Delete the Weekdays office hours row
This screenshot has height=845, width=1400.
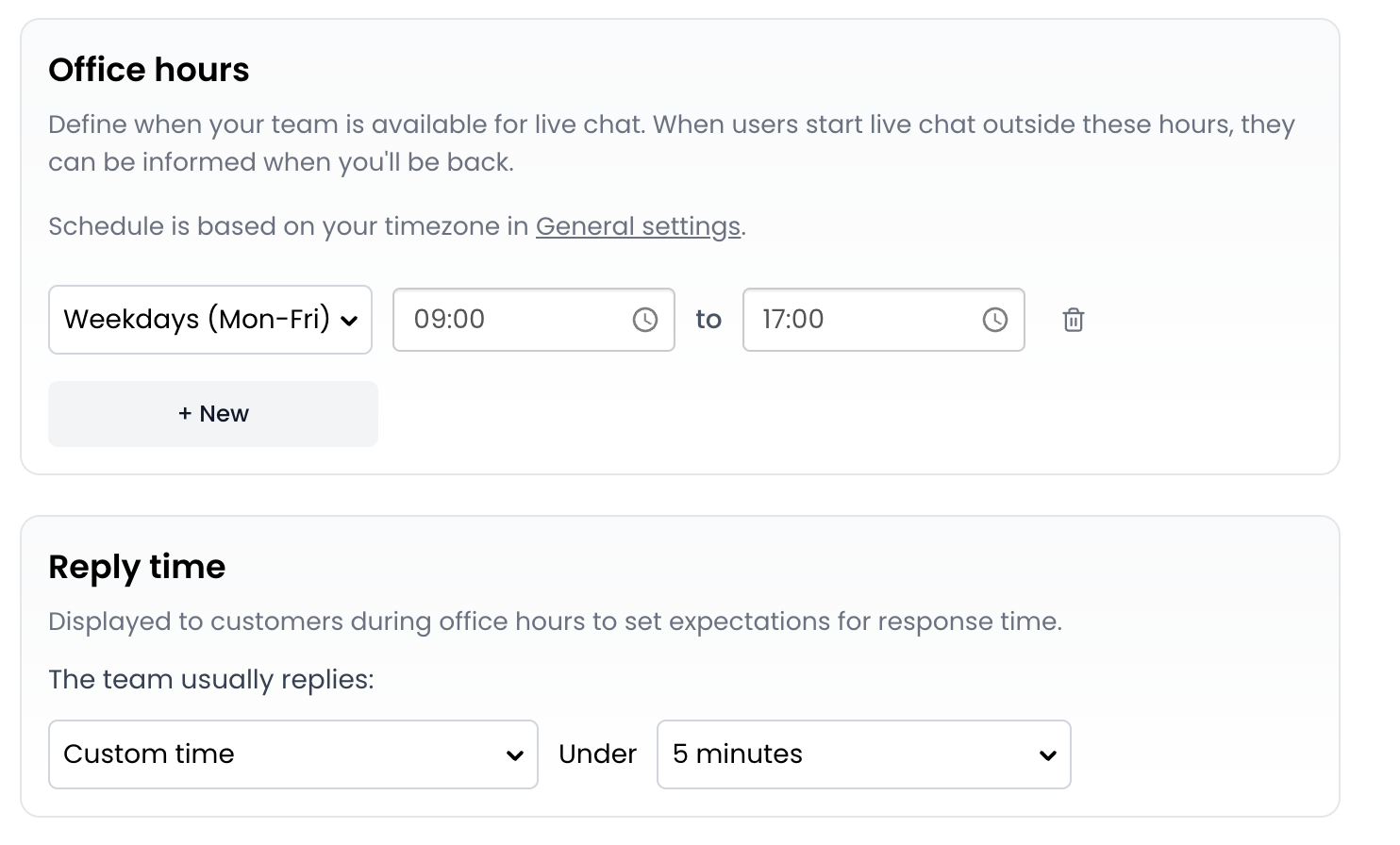tap(1074, 320)
